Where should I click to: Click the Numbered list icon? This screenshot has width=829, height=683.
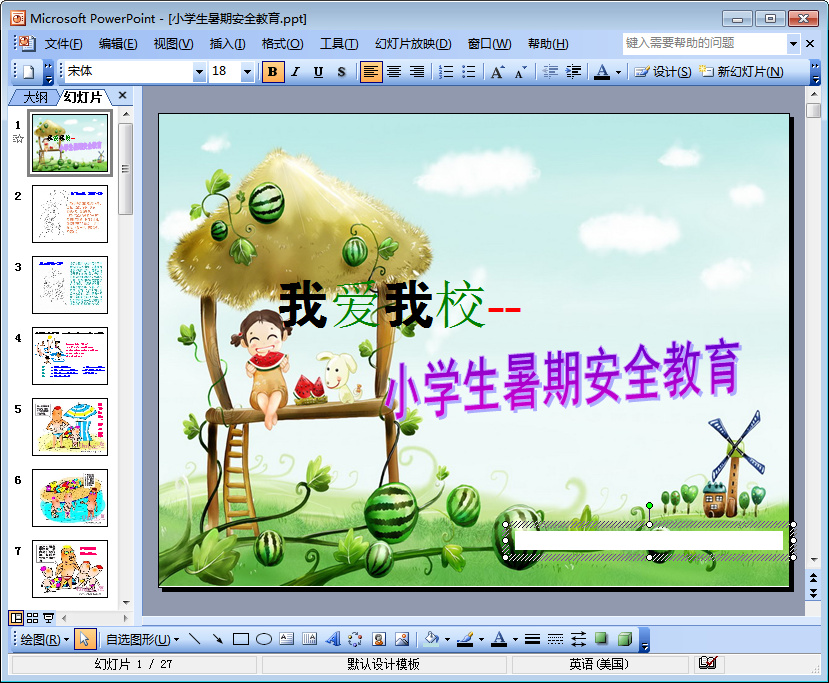tap(446, 72)
